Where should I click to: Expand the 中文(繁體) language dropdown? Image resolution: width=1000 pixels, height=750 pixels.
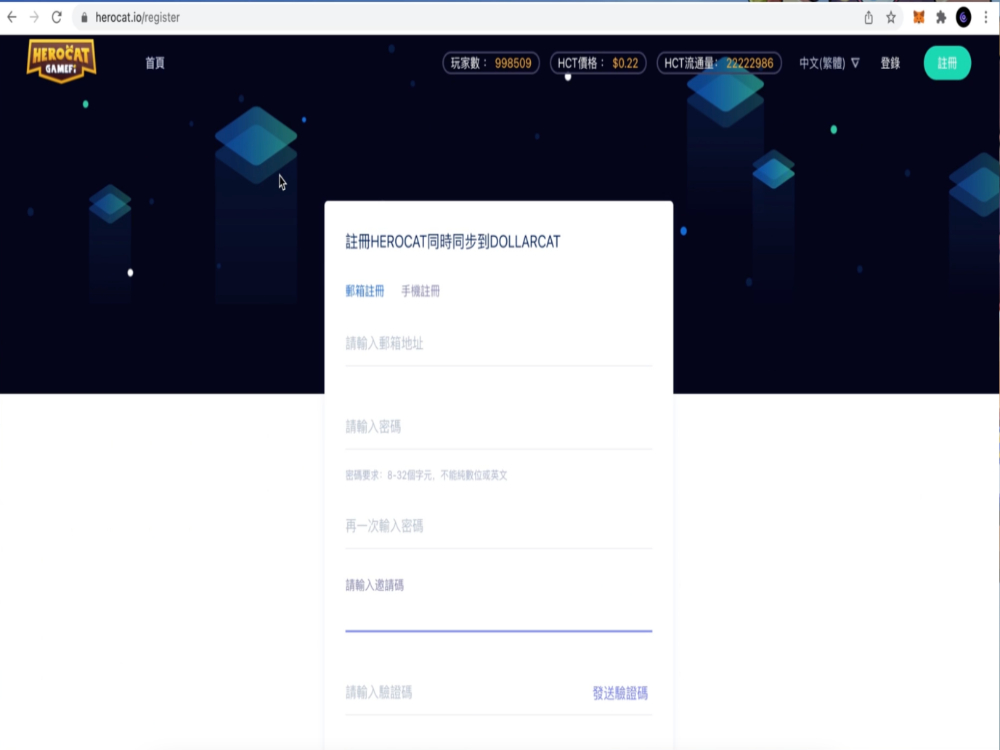click(829, 63)
